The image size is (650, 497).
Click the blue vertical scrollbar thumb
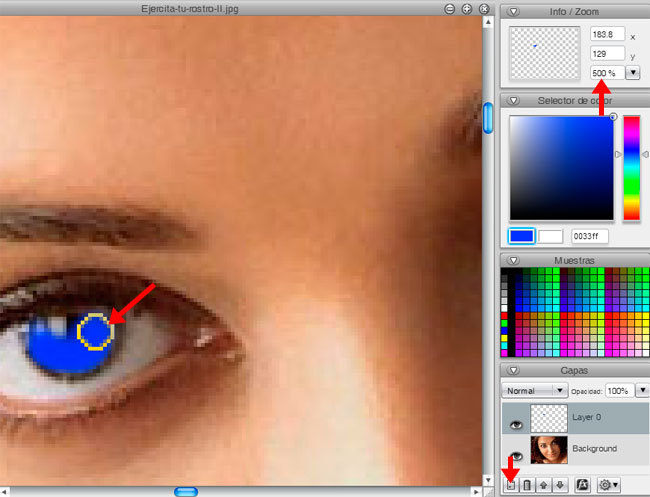tap(488, 118)
